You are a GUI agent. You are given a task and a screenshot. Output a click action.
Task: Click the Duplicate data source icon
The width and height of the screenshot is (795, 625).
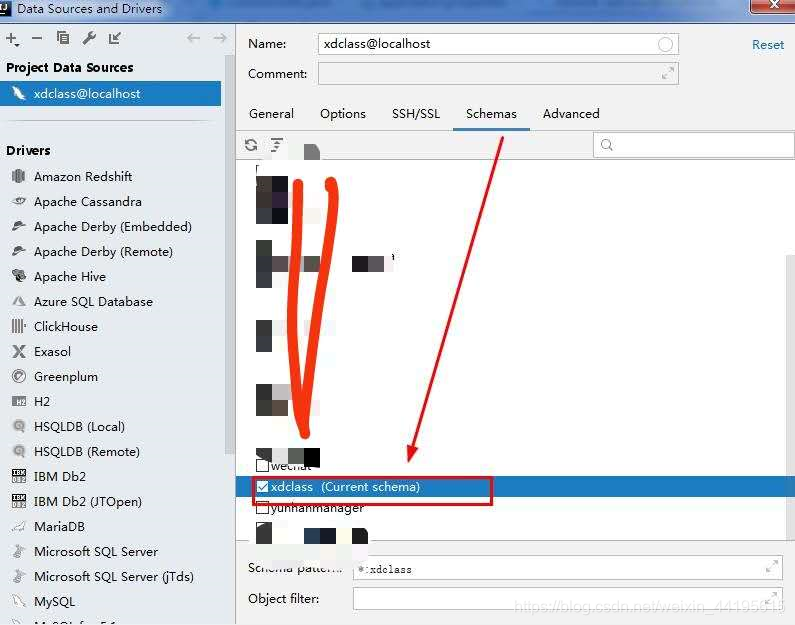[63, 38]
